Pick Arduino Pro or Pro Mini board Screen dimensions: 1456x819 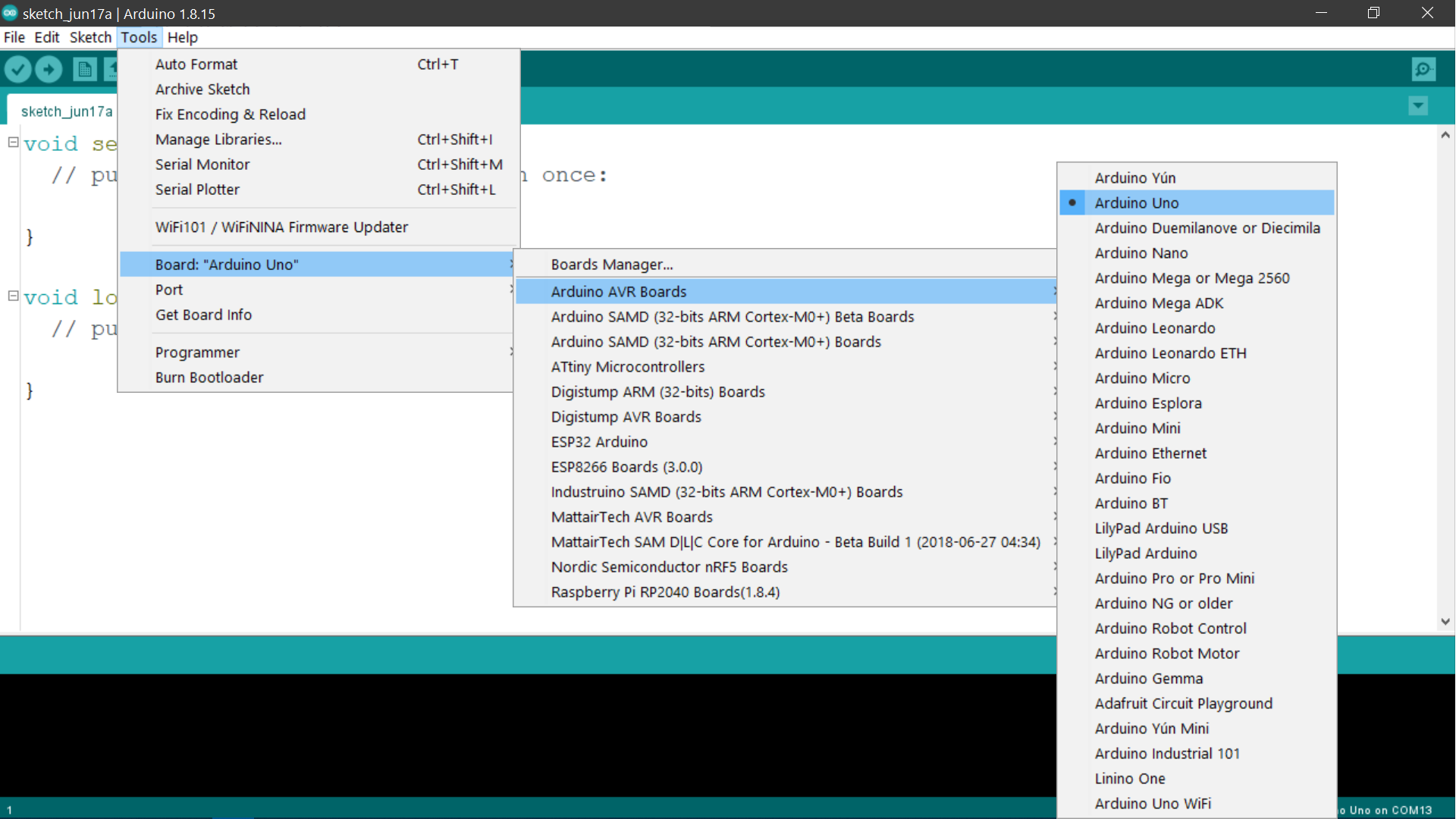click(x=1197, y=578)
